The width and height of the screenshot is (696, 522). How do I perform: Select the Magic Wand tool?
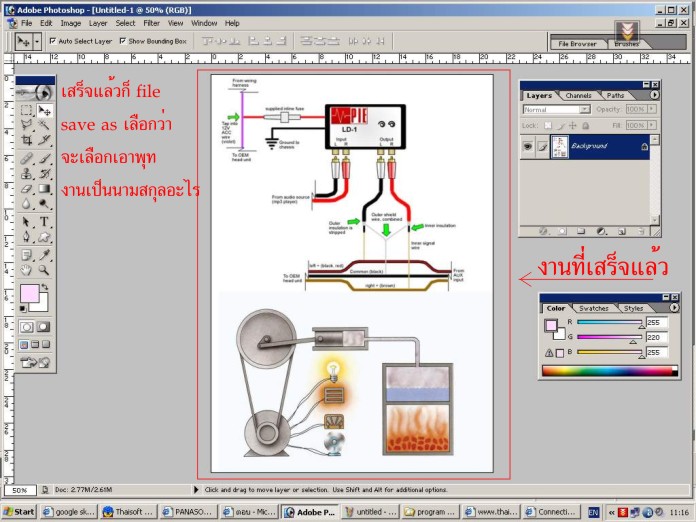click(44, 125)
